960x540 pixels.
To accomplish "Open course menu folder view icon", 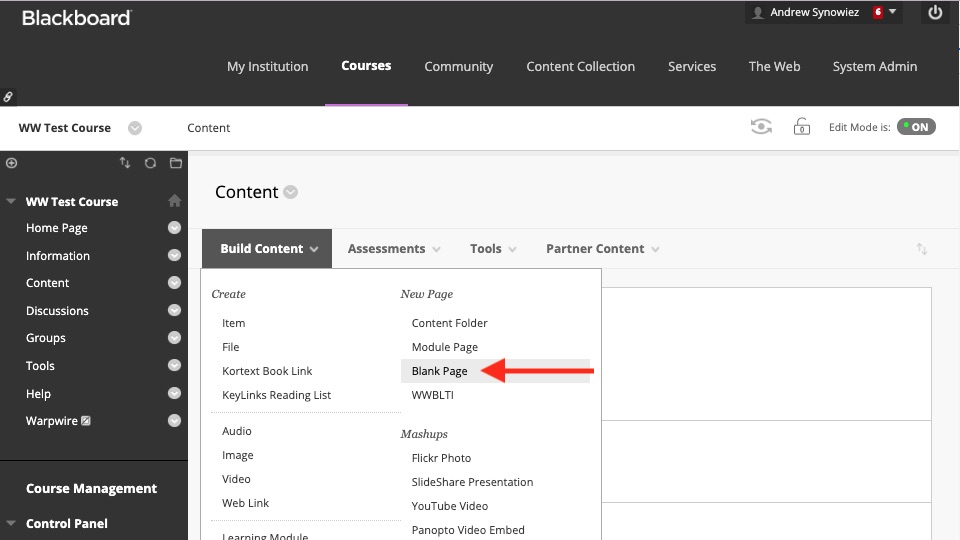I will [x=176, y=163].
